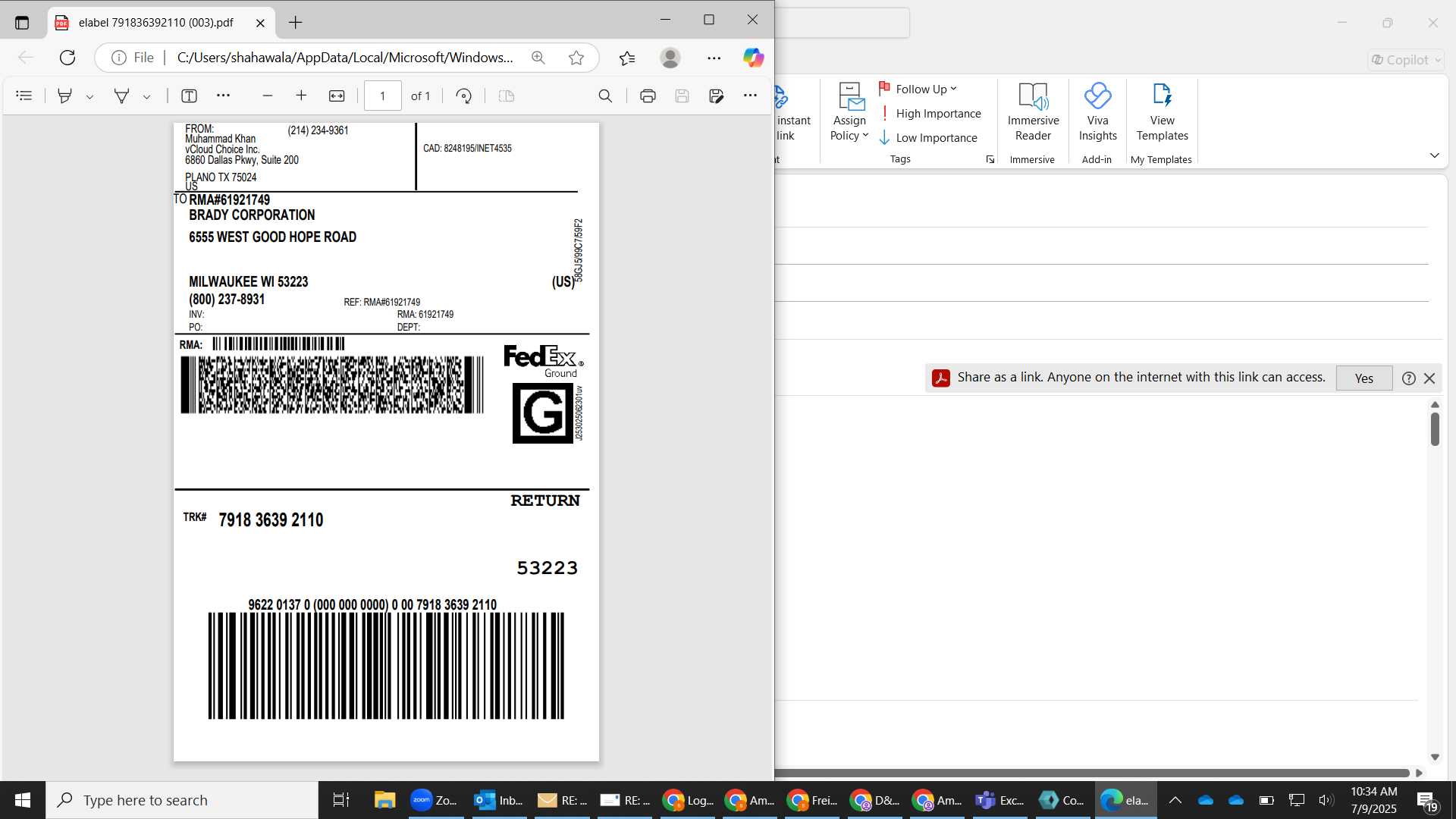Open the Edge profile menu
The image size is (1456, 819).
670,58
